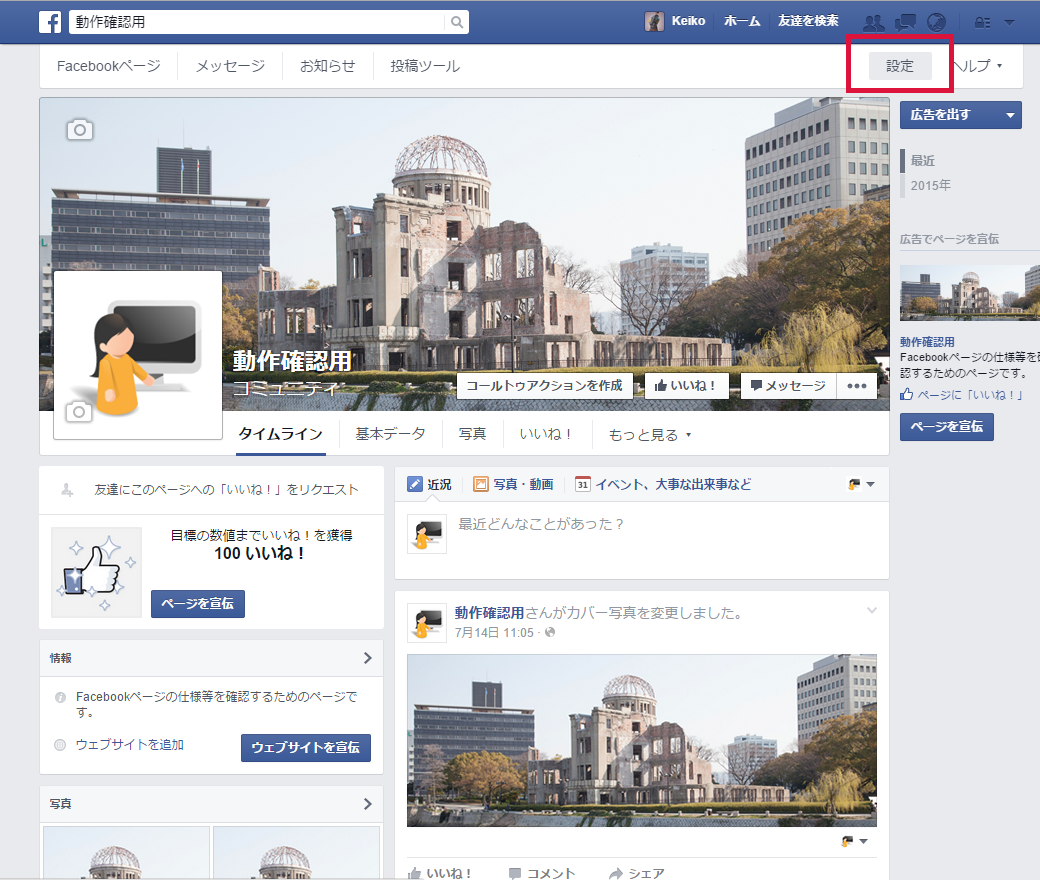Click the ウェブサイトを宣伝 button
This screenshot has width=1040, height=880.
click(306, 747)
